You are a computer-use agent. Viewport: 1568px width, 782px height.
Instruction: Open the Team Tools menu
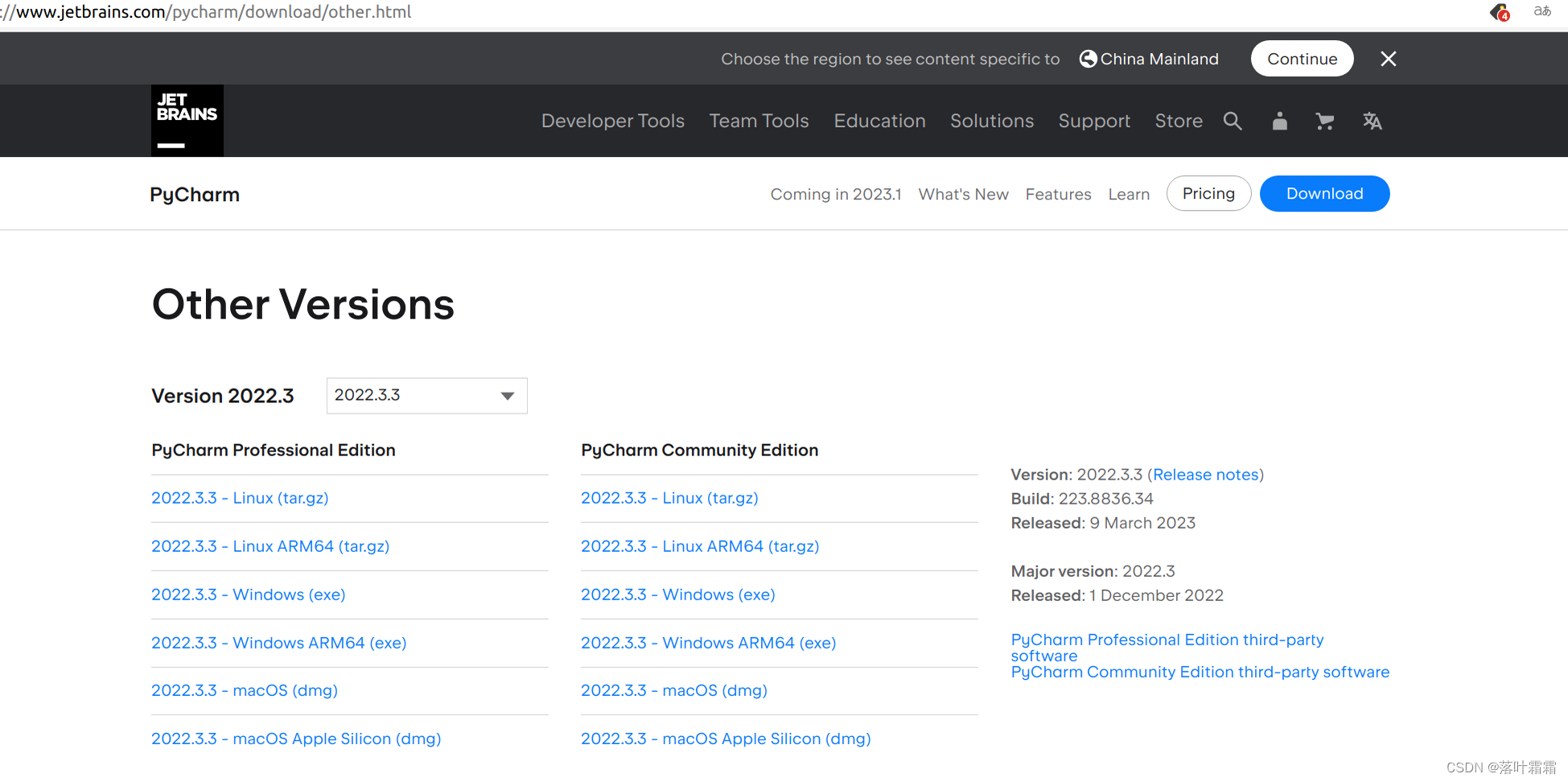(759, 121)
